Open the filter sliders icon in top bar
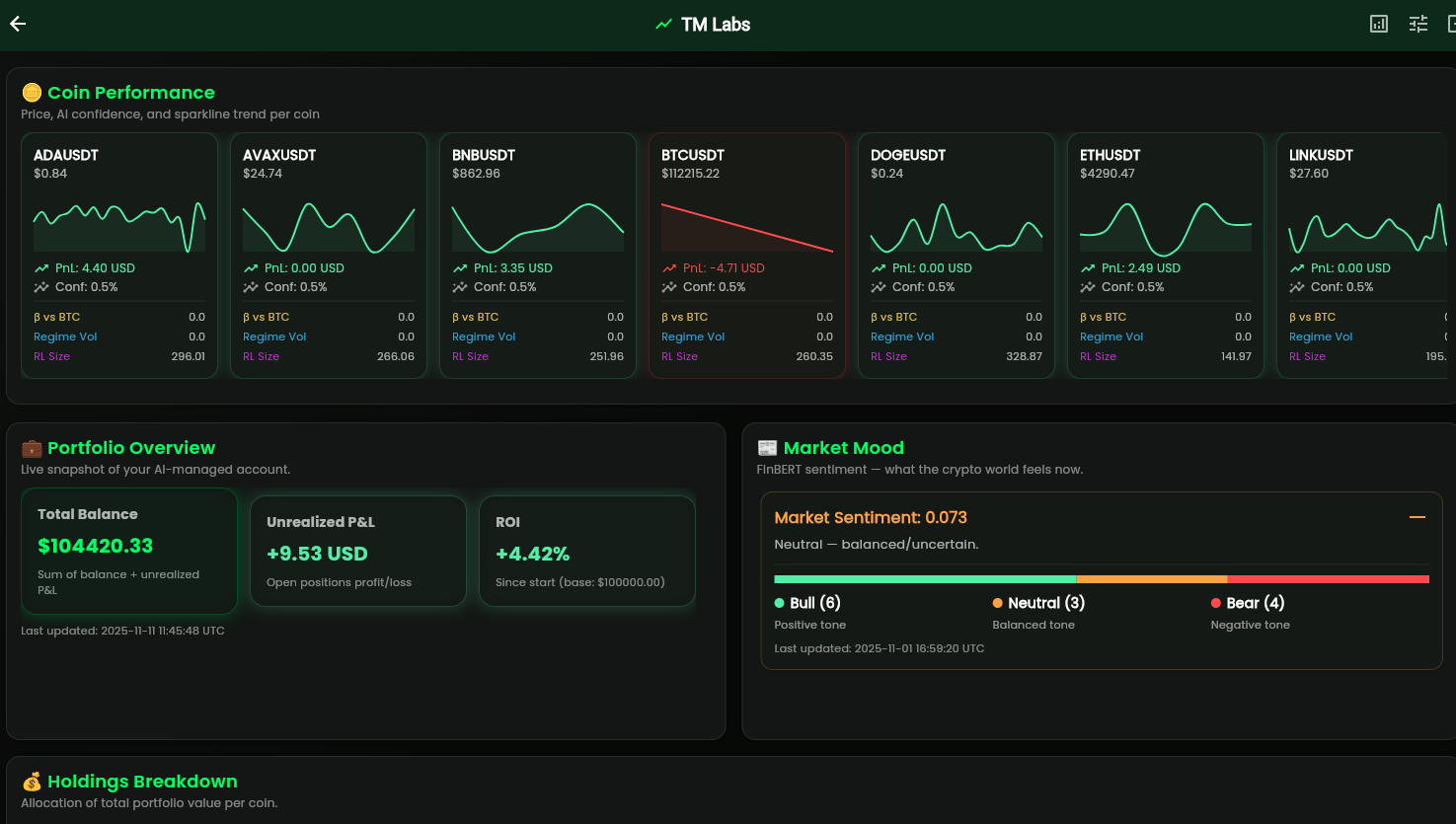This screenshot has height=824, width=1456. point(1418,23)
